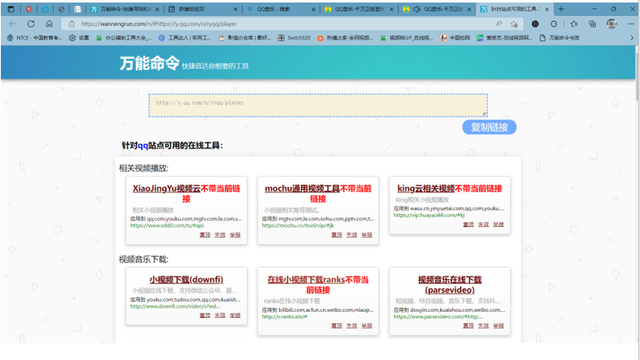Open the 小视频下载(downfi) tool link
The width and height of the screenshot is (640, 360).
(186, 280)
